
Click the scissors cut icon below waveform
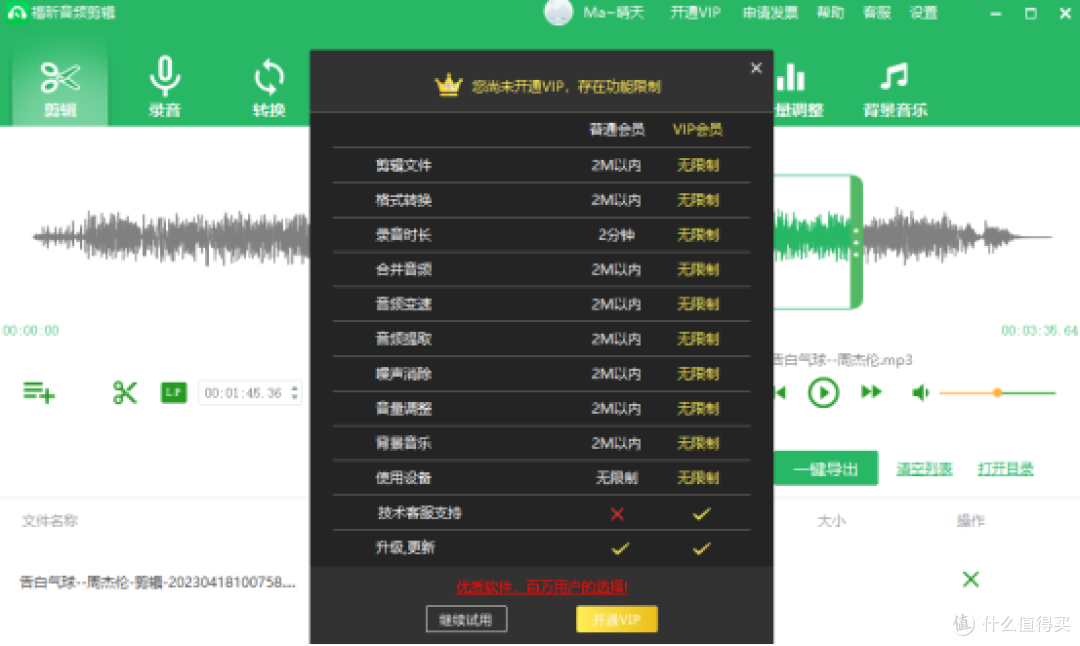coord(125,393)
